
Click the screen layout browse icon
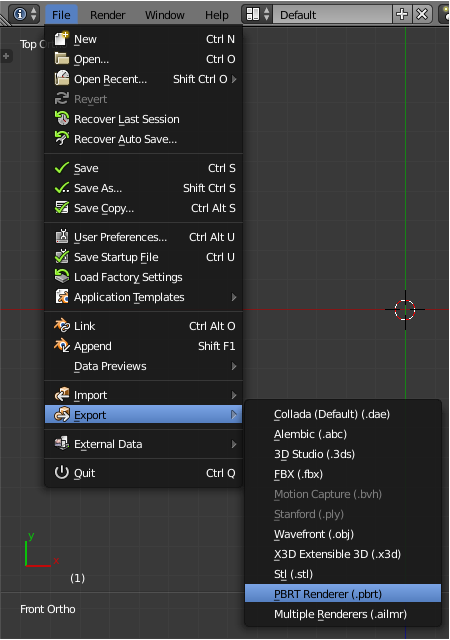253,14
